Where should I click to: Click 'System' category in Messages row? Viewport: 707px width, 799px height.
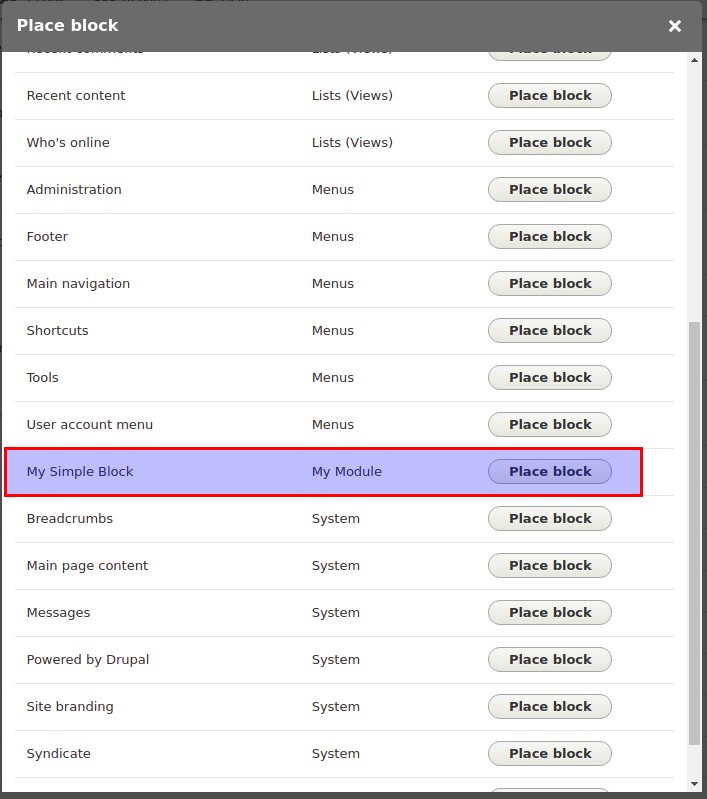[x=336, y=613]
